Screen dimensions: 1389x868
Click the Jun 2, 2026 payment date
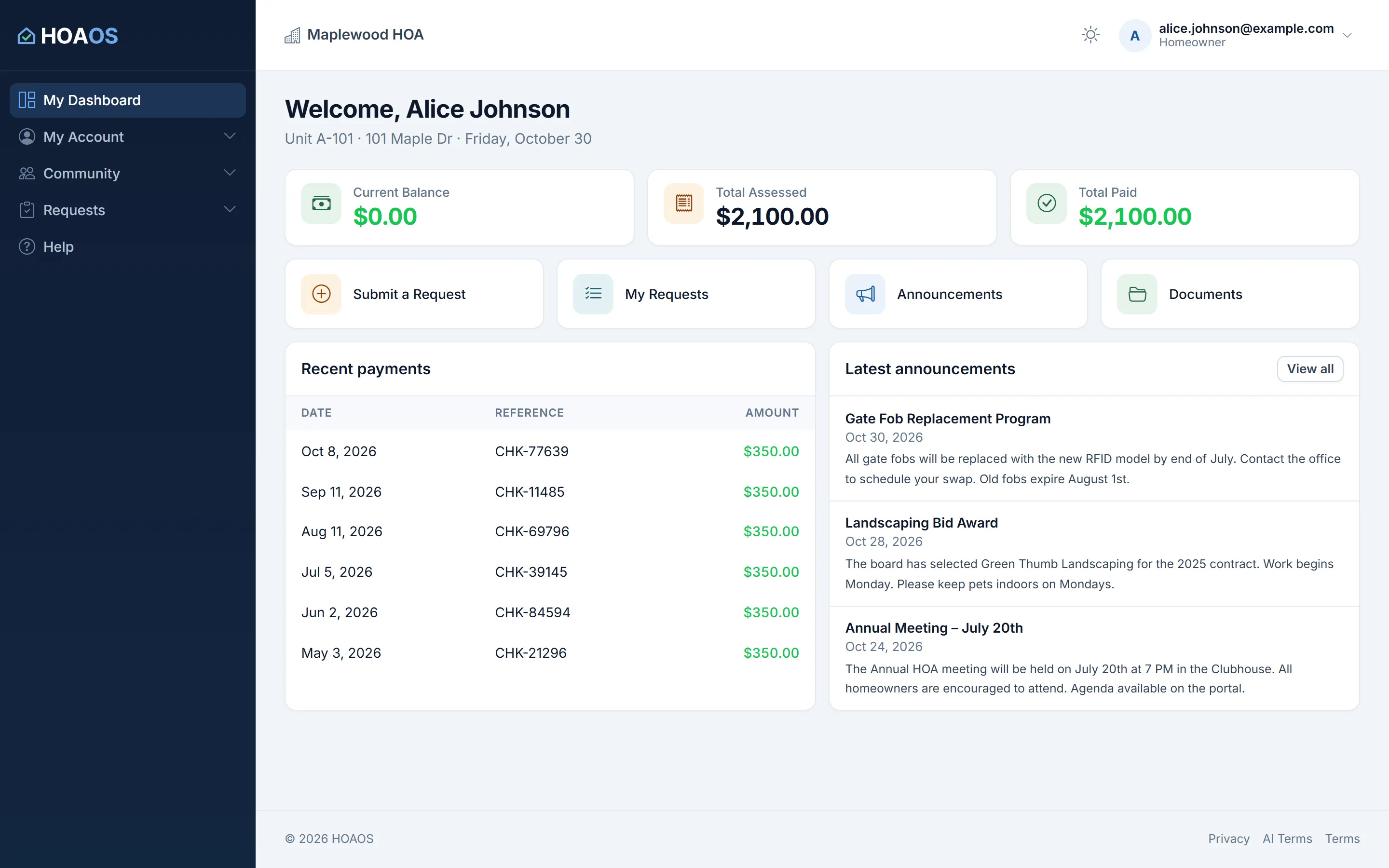coord(340,612)
